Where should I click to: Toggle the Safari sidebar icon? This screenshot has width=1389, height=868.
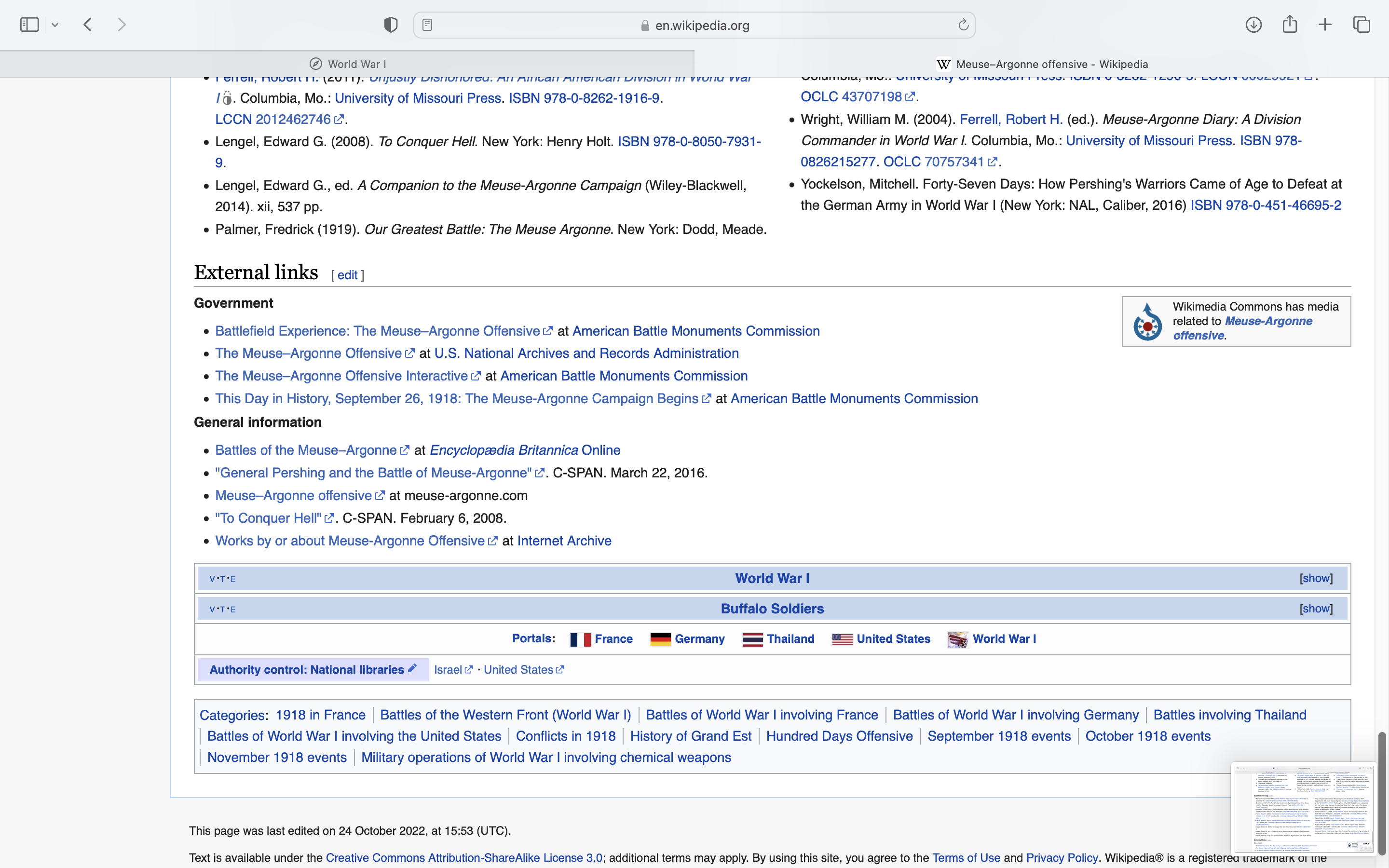(x=29, y=25)
